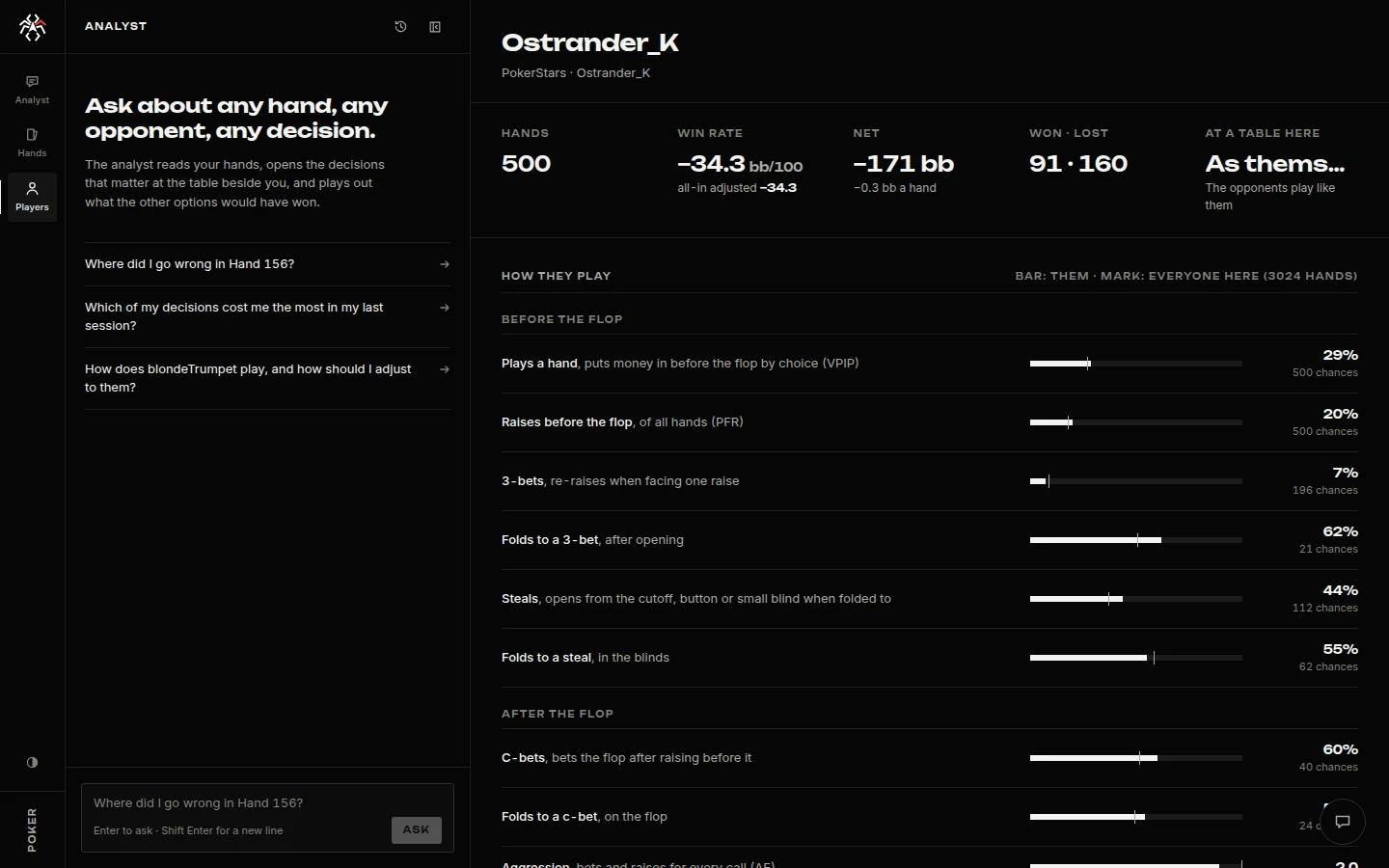
Task: Click the app logo icon
Action: coord(32,27)
